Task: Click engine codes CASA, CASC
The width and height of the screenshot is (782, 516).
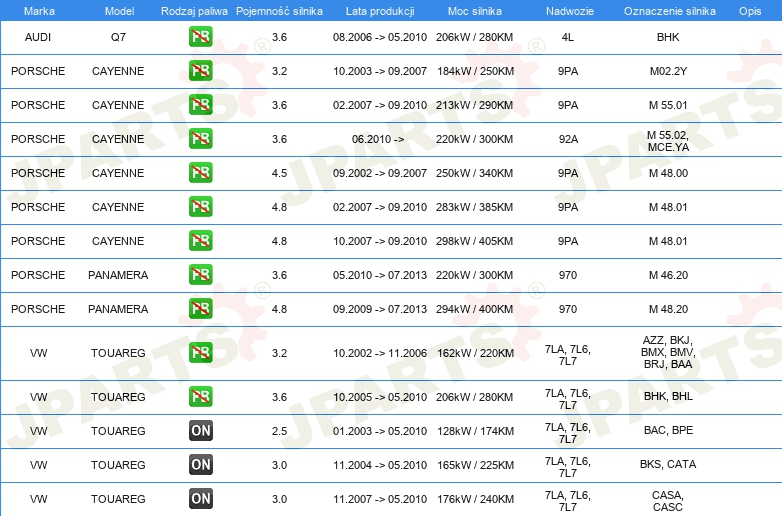Action: pos(668,501)
